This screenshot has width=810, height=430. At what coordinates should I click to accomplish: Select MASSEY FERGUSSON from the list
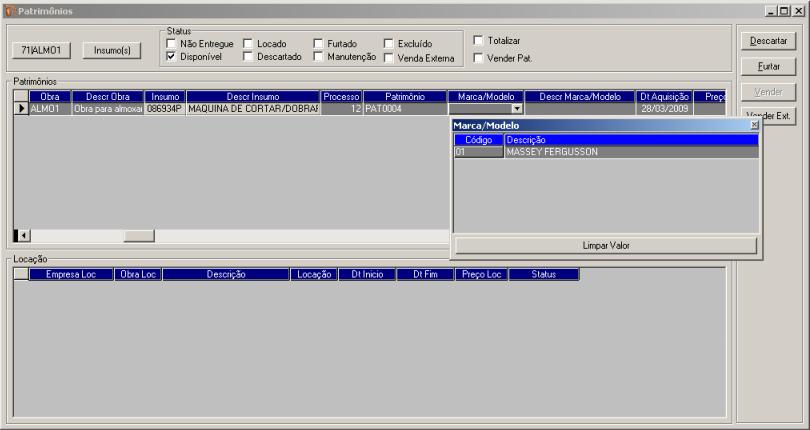coord(551,153)
